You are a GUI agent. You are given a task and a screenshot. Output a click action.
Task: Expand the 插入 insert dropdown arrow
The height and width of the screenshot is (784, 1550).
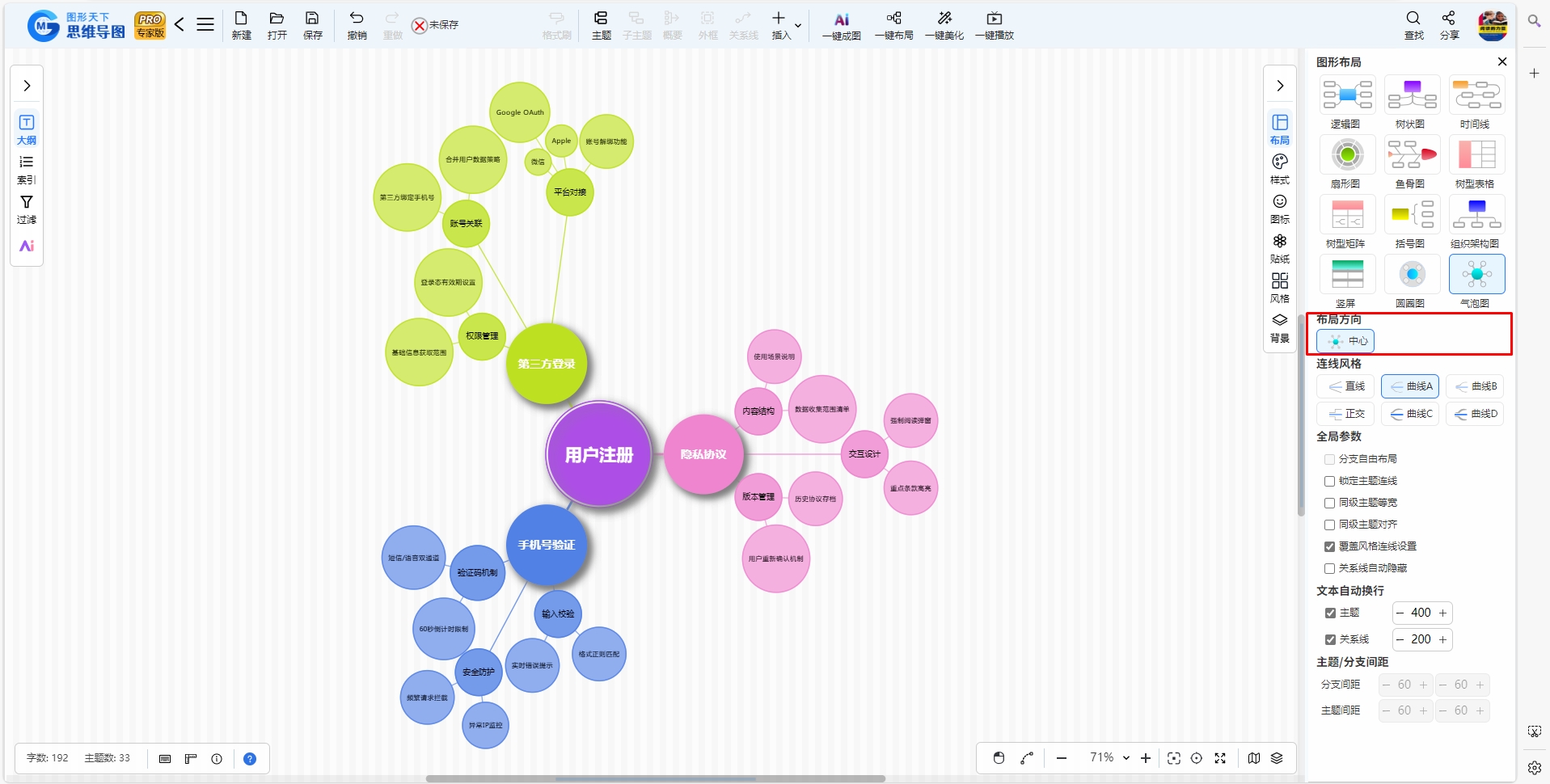[x=798, y=26]
